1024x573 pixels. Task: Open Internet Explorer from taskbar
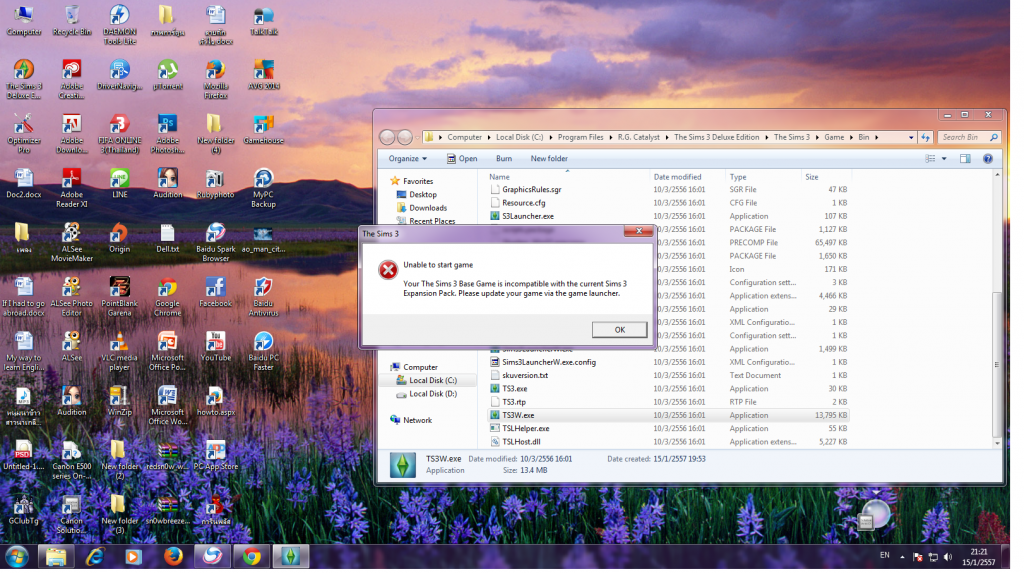click(95, 557)
